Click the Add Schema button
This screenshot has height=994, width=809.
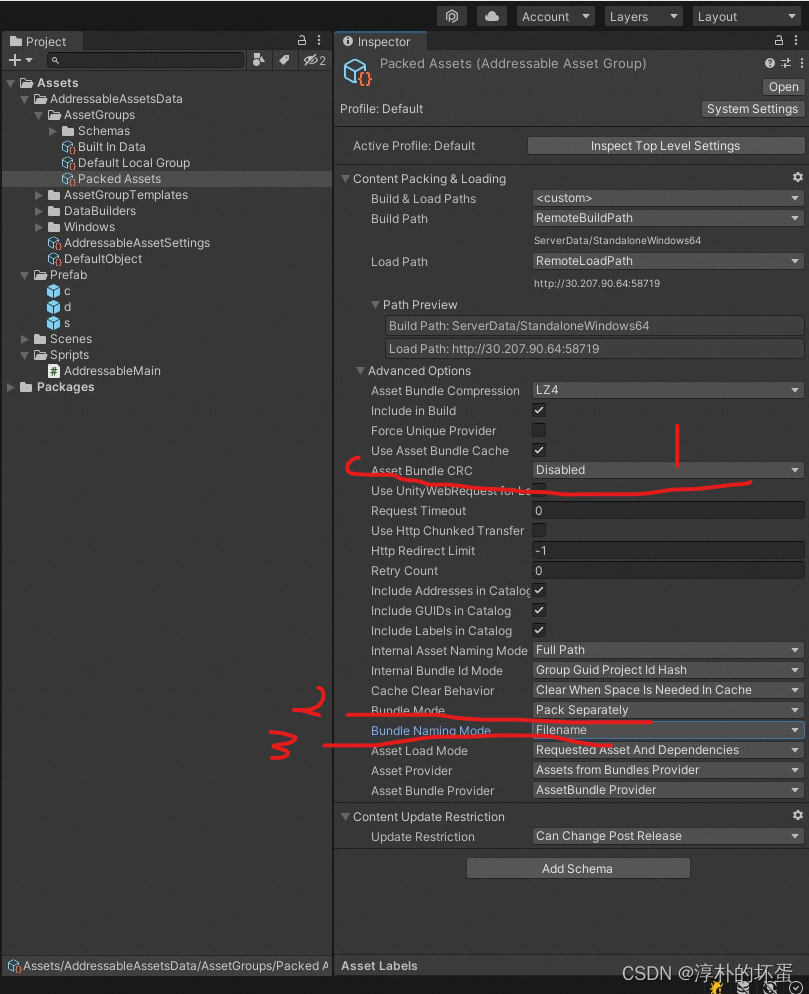[578, 868]
